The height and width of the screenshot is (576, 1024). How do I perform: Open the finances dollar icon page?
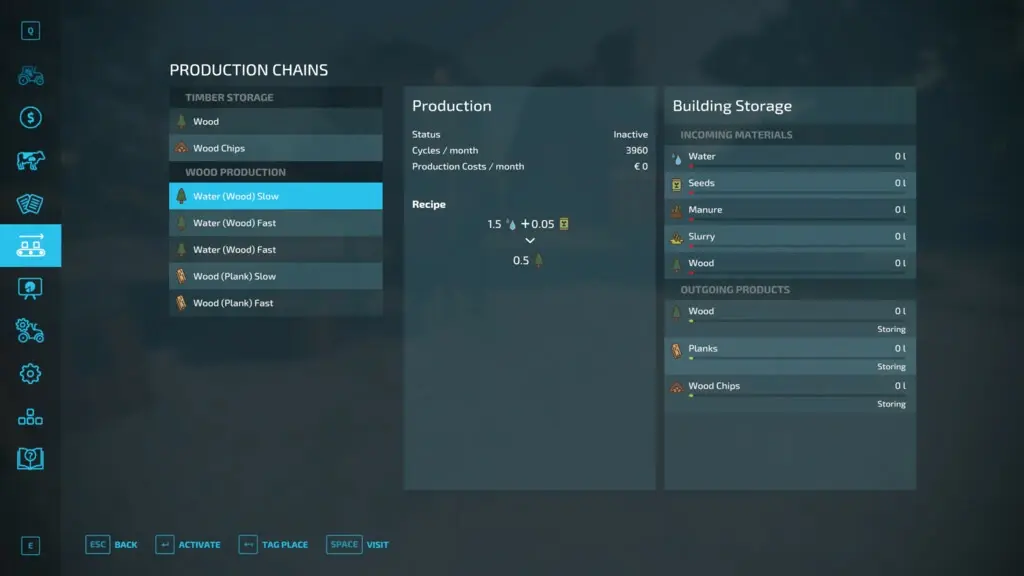[x=30, y=118]
